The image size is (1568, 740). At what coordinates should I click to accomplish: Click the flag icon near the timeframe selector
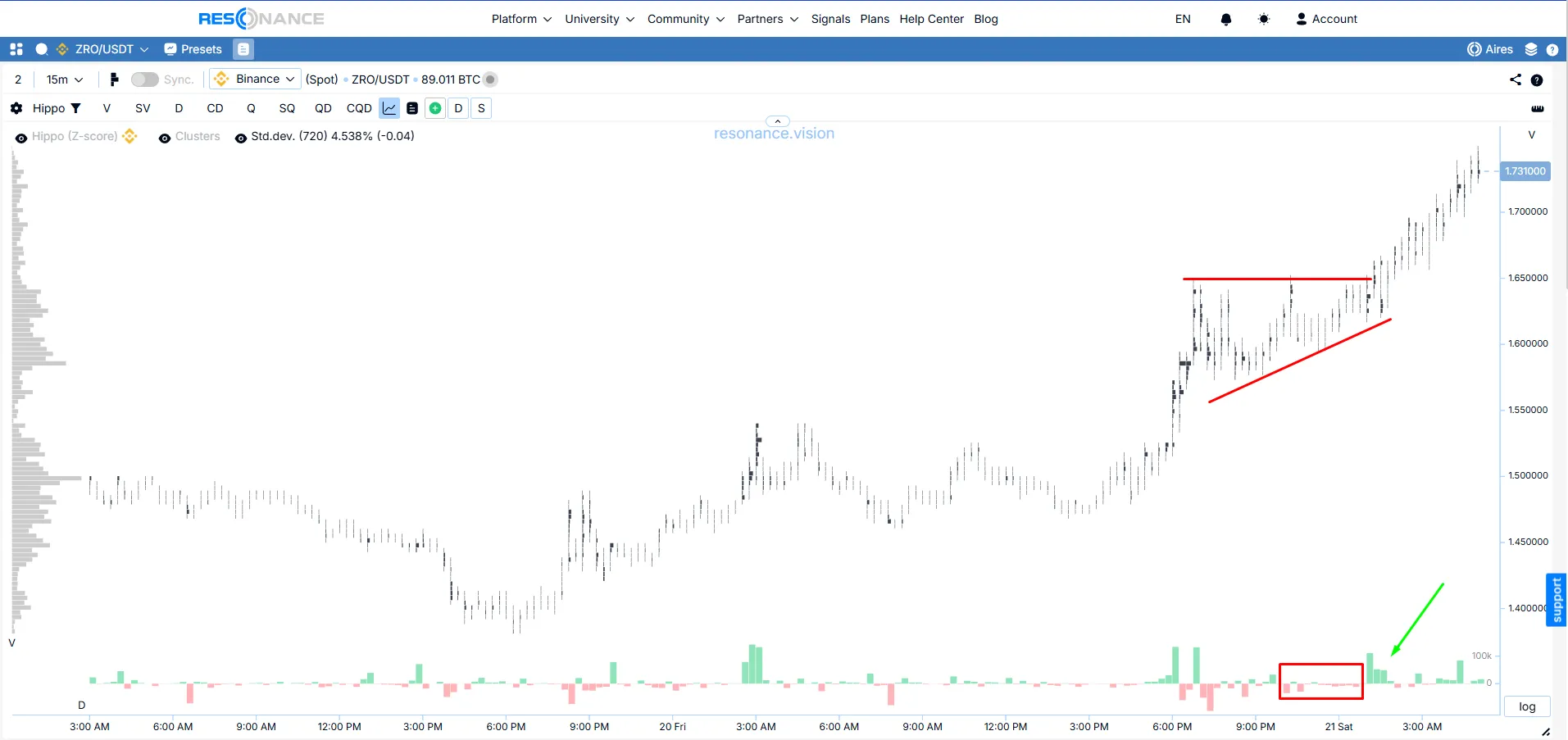(114, 79)
